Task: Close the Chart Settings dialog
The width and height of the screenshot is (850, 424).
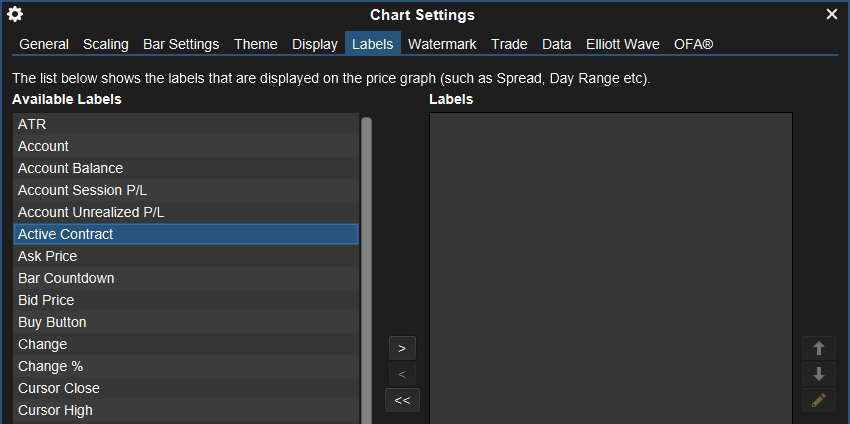Action: 832,14
